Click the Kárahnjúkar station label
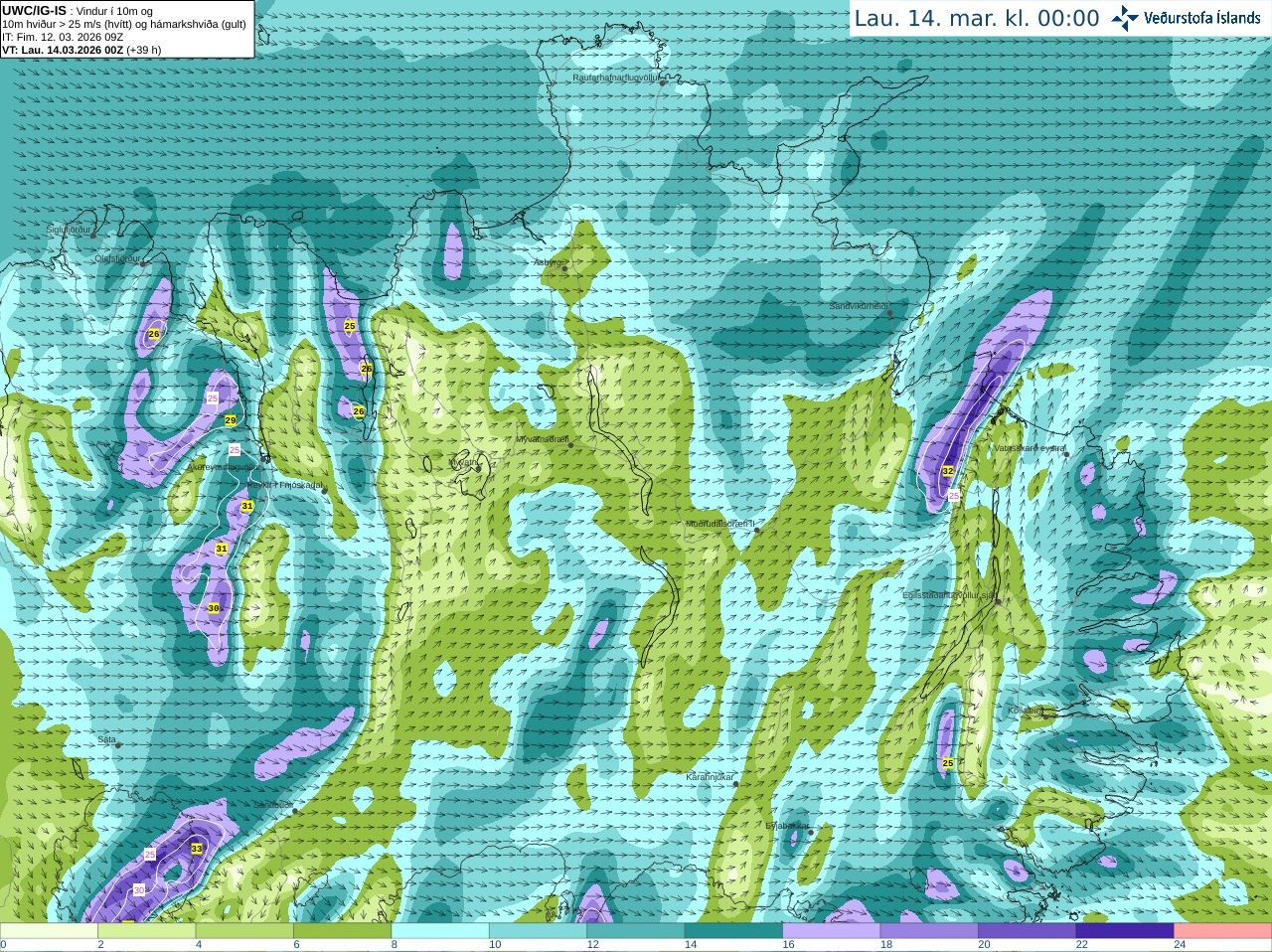The width and height of the screenshot is (1272, 952). (x=710, y=777)
